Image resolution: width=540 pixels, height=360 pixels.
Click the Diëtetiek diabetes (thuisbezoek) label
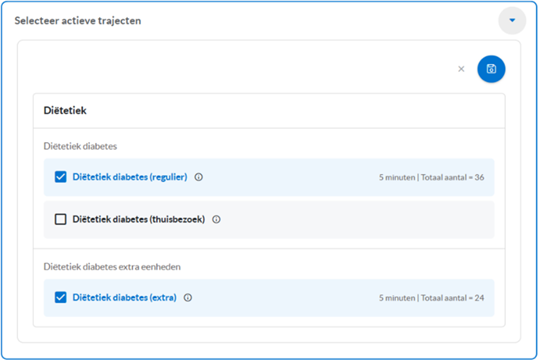point(139,219)
